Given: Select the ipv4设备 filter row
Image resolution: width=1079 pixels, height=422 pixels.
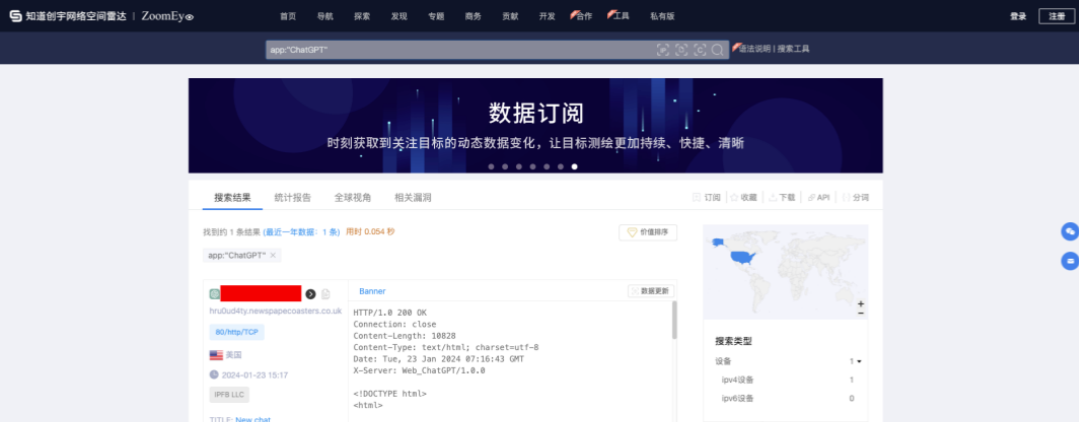Looking at the screenshot, I should click(785, 380).
